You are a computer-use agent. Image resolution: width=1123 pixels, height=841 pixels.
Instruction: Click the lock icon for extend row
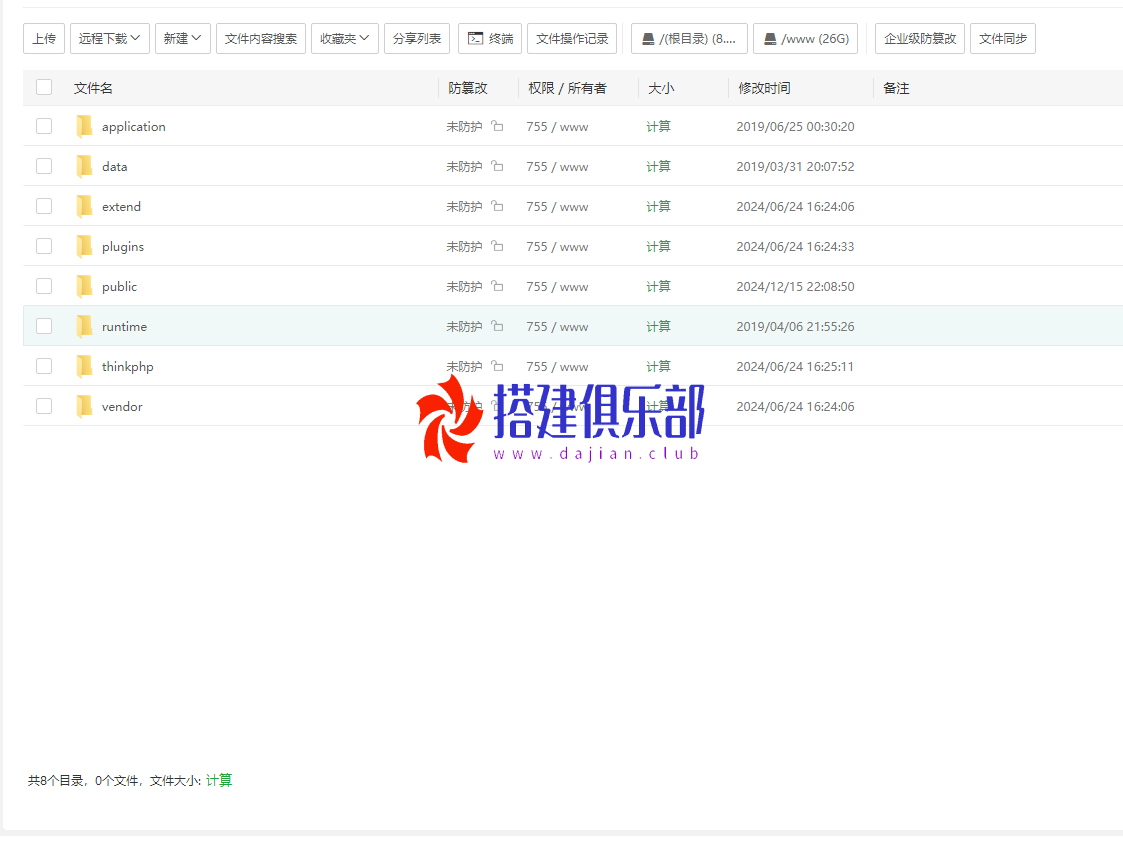pos(497,206)
